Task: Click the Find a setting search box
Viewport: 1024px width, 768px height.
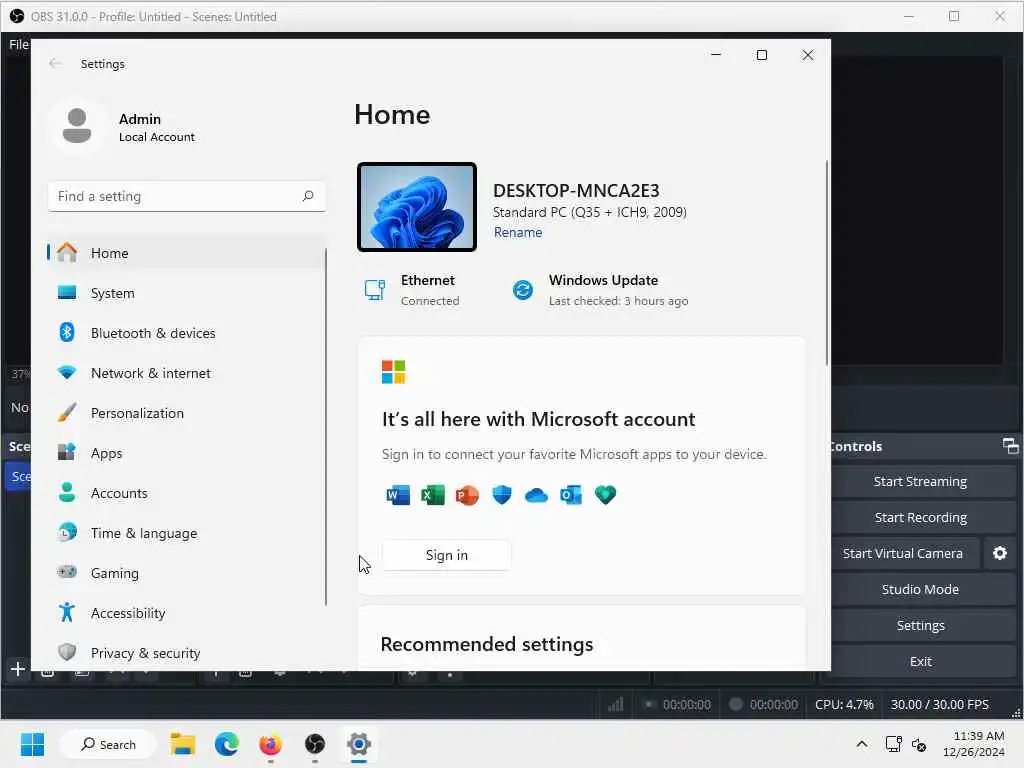Action: click(x=187, y=196)
